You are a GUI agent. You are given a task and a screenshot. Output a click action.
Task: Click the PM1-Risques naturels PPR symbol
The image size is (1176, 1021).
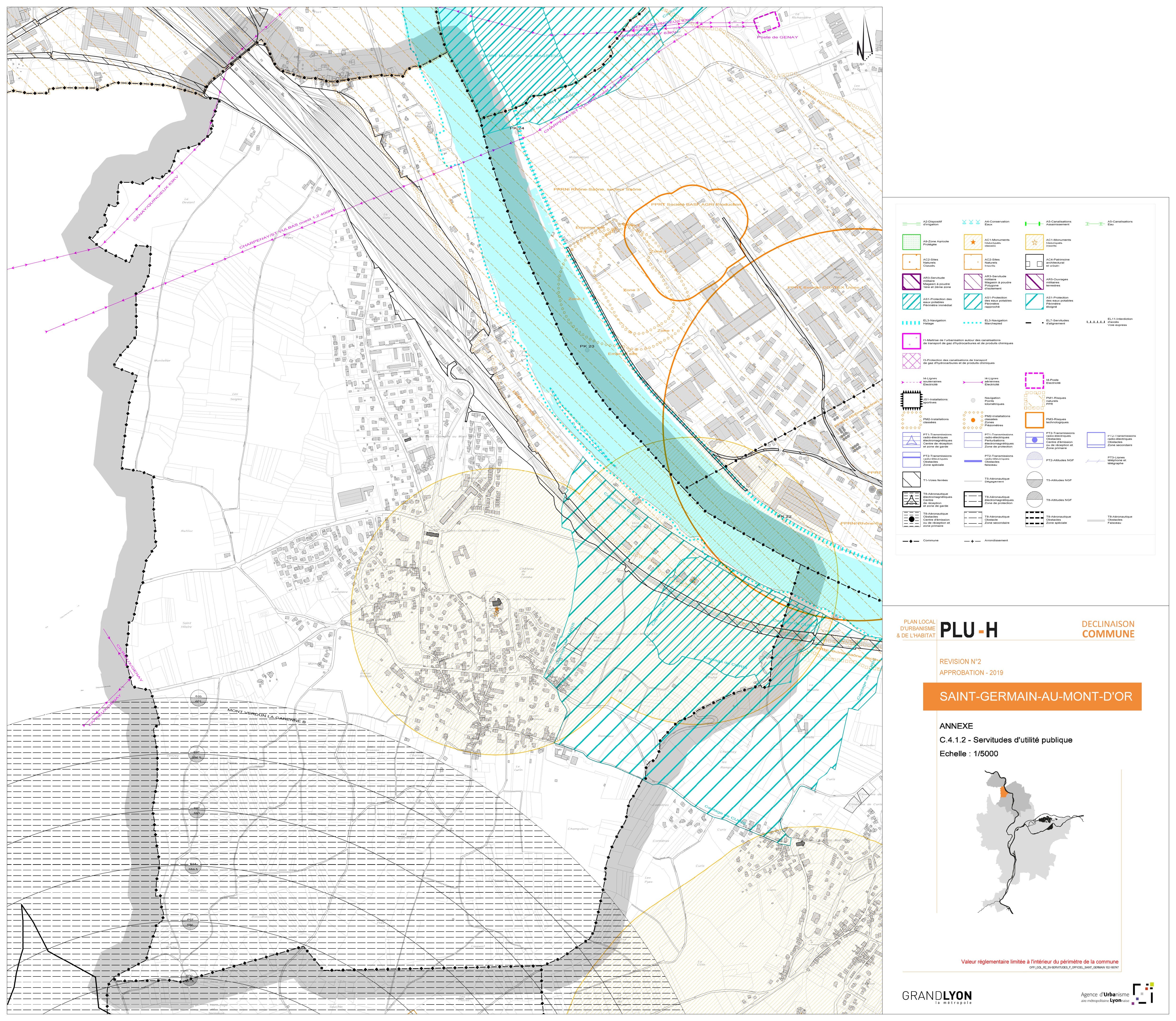(x=1034, y=400)
